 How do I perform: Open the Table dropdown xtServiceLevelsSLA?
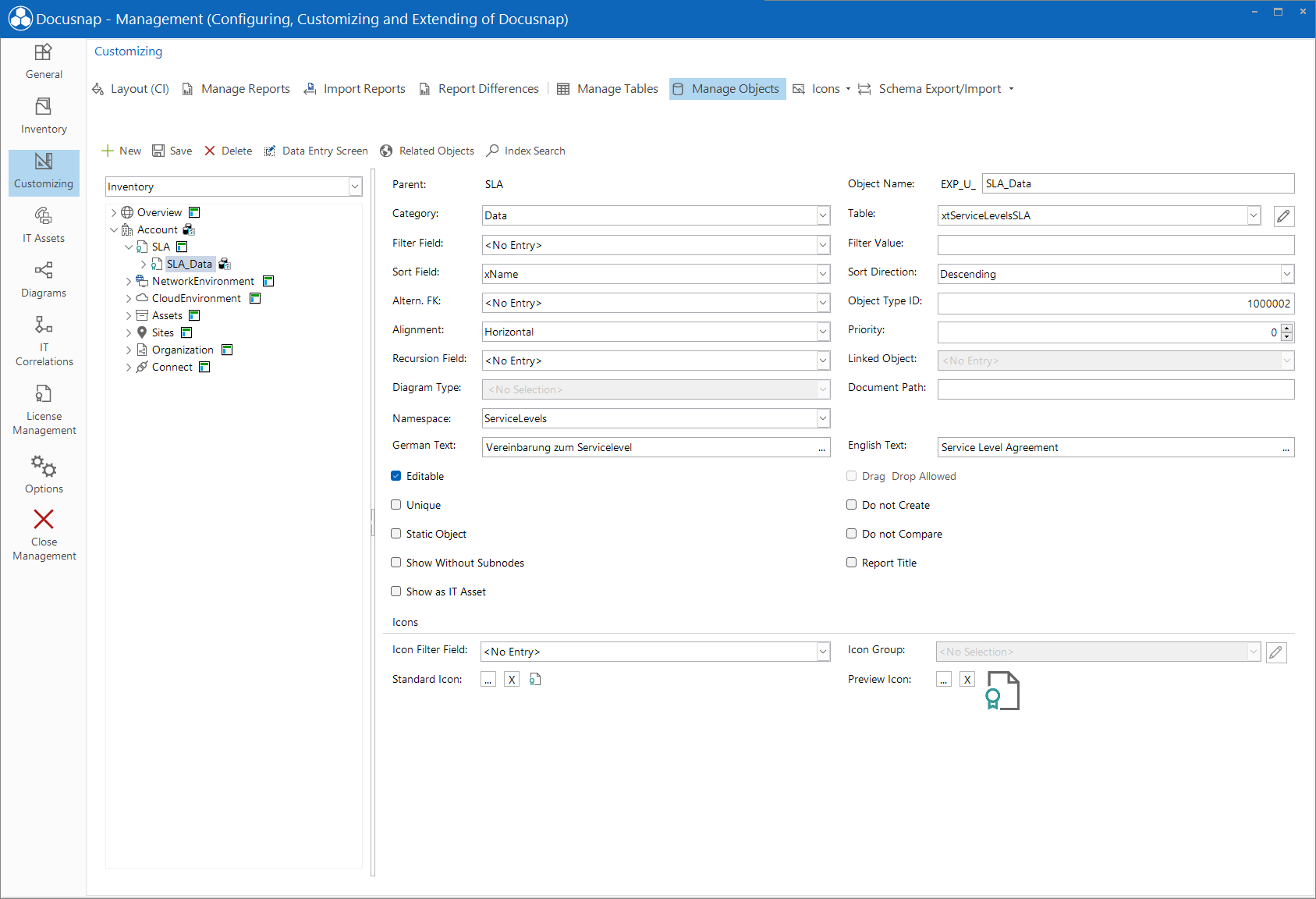pyautogui.click(x=1254, y=215)
